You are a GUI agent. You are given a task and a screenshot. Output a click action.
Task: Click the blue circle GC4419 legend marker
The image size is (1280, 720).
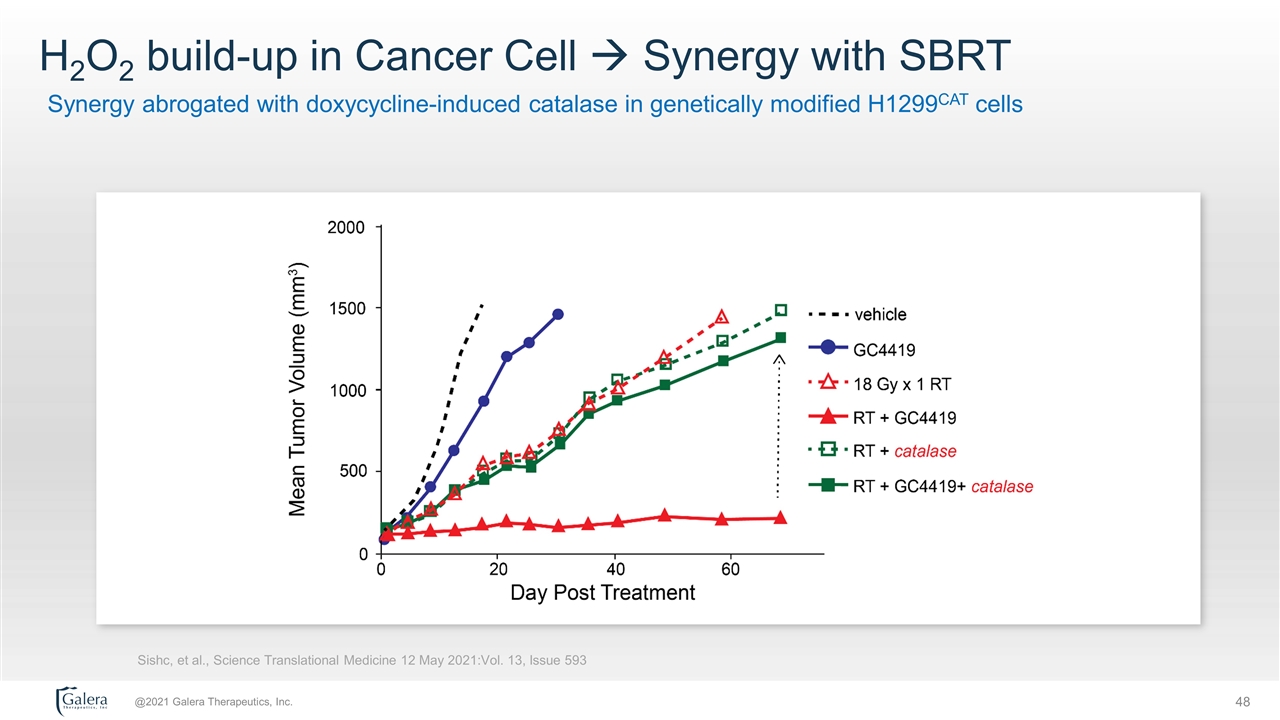(829, 349)
